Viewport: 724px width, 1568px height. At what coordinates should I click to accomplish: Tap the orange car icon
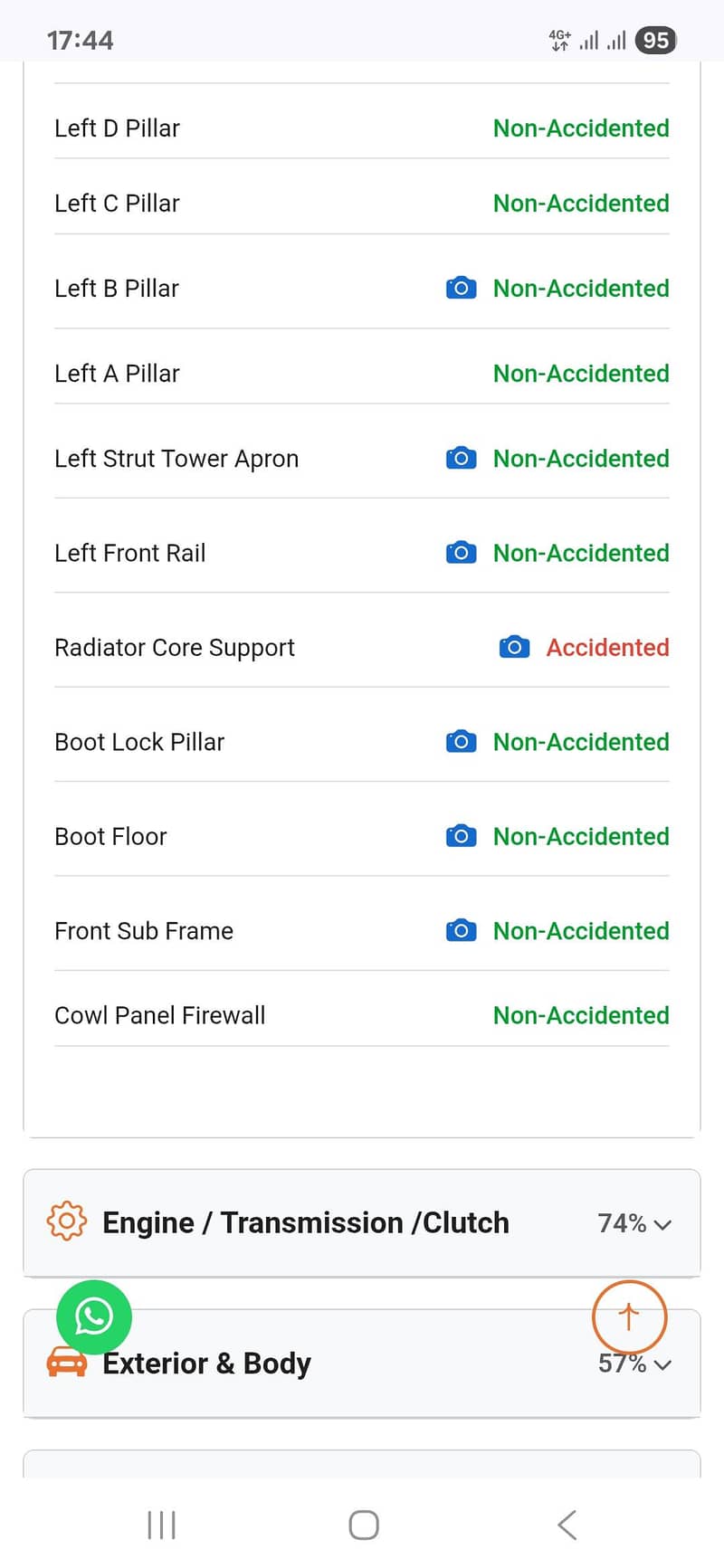click(66, 1364)
